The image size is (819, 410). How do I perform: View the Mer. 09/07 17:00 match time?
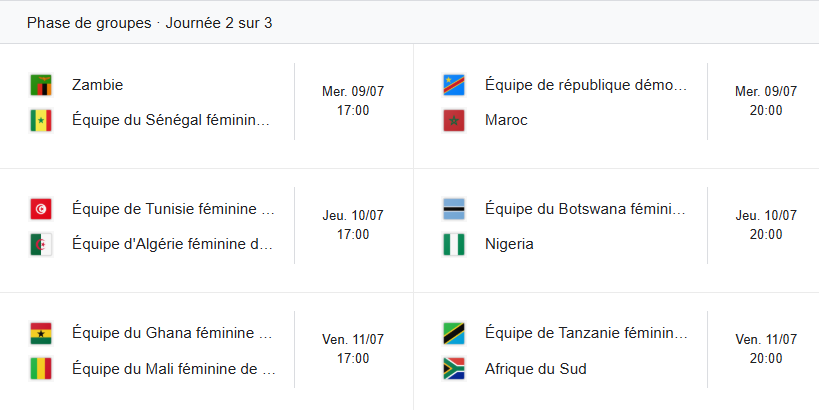(353, 101)
